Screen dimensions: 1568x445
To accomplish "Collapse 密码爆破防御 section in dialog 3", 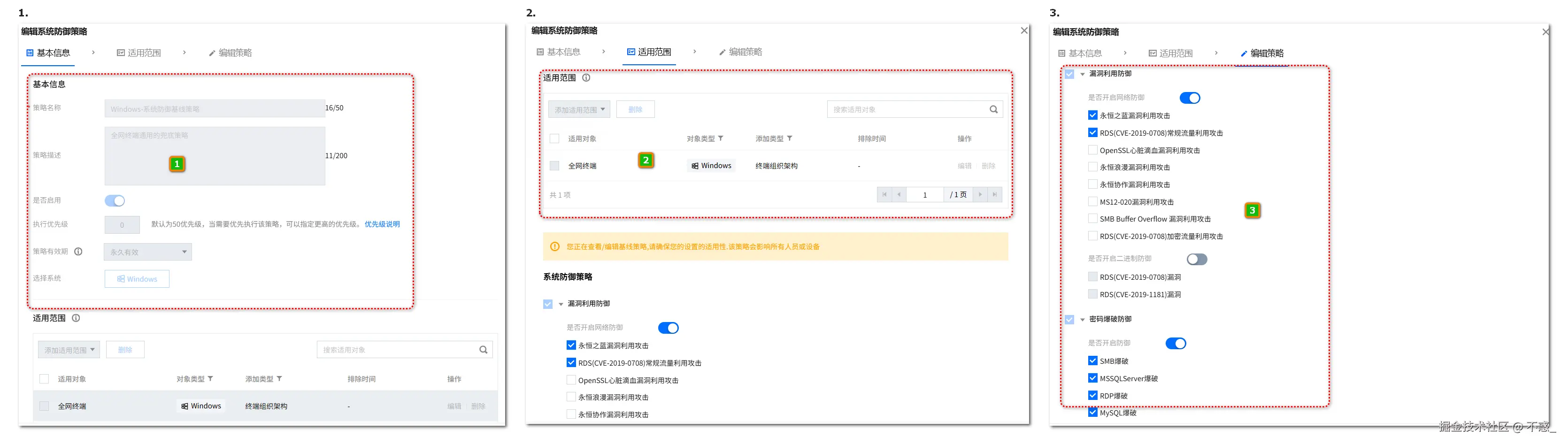I will [1083, 320].
